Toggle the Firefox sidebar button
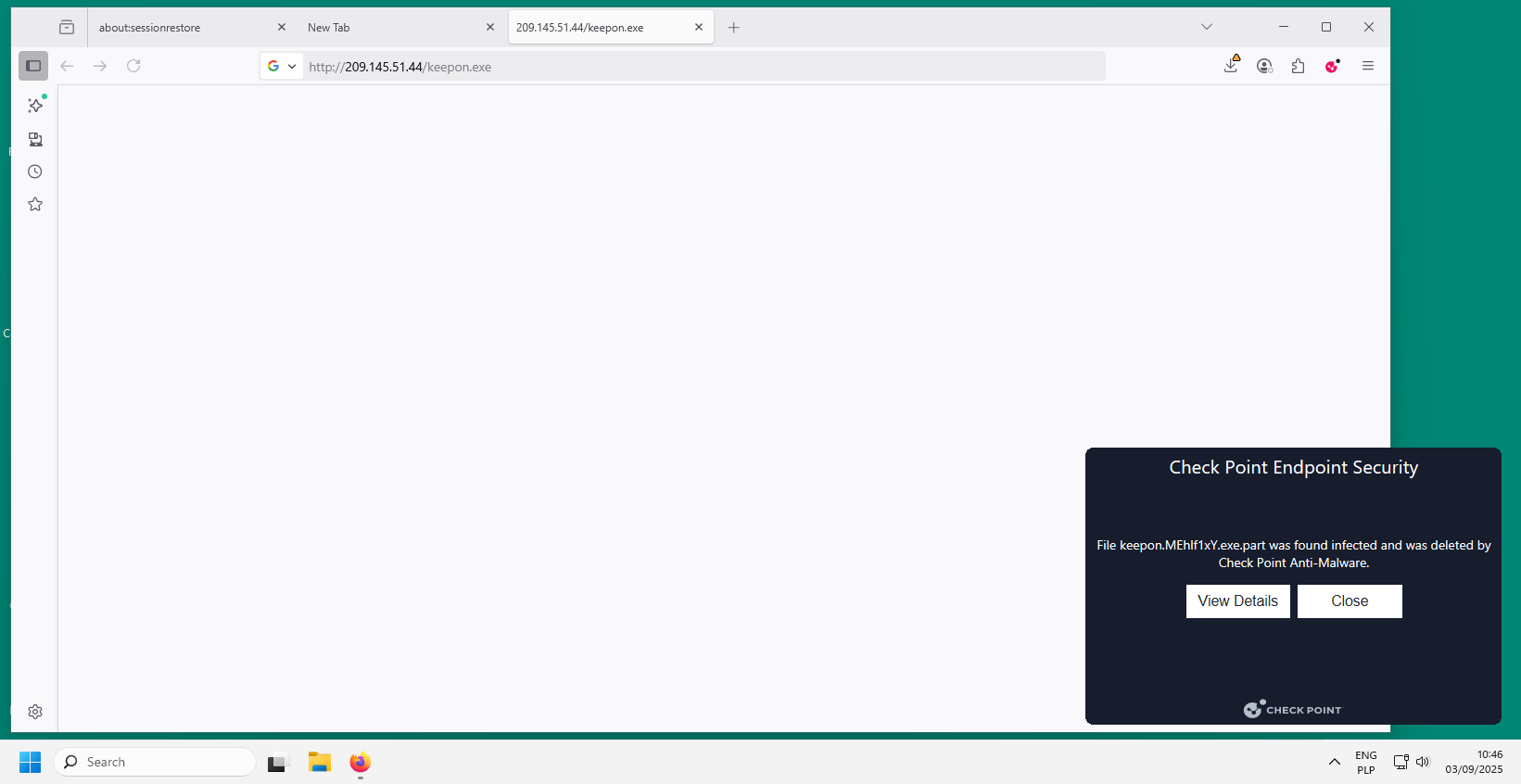 [x=33, y=66]
